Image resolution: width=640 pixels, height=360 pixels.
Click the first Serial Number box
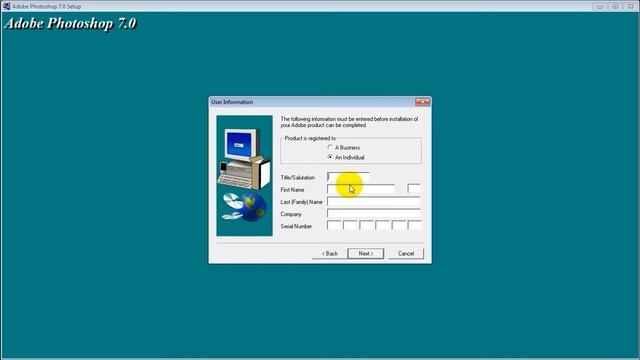pos(334,226)
